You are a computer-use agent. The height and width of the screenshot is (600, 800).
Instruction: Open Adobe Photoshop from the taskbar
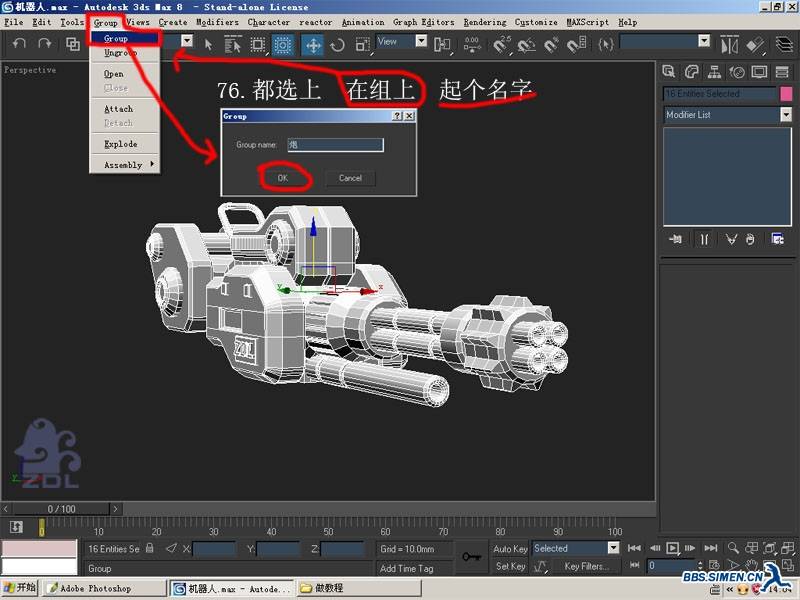104,588
